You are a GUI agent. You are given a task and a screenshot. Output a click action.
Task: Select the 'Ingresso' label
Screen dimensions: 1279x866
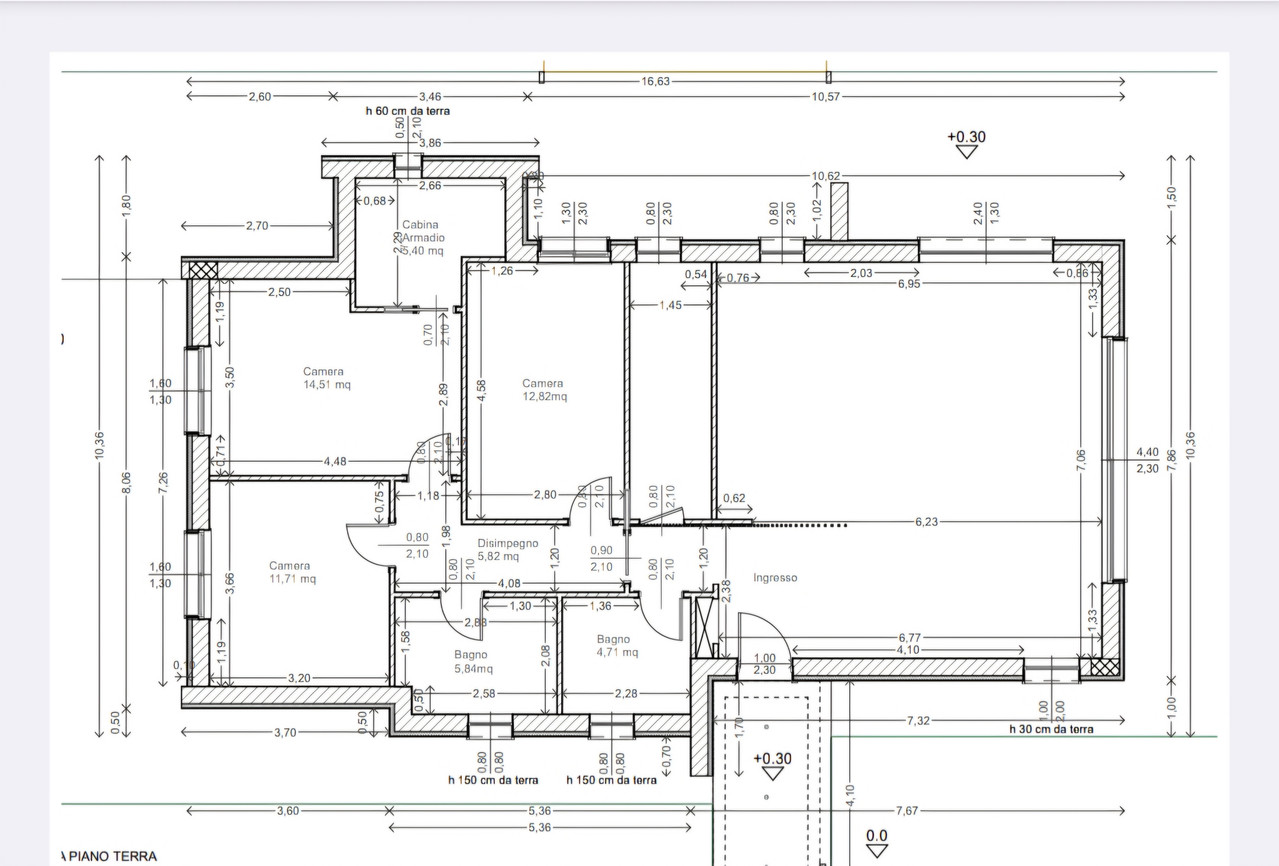tap(775, 578)
